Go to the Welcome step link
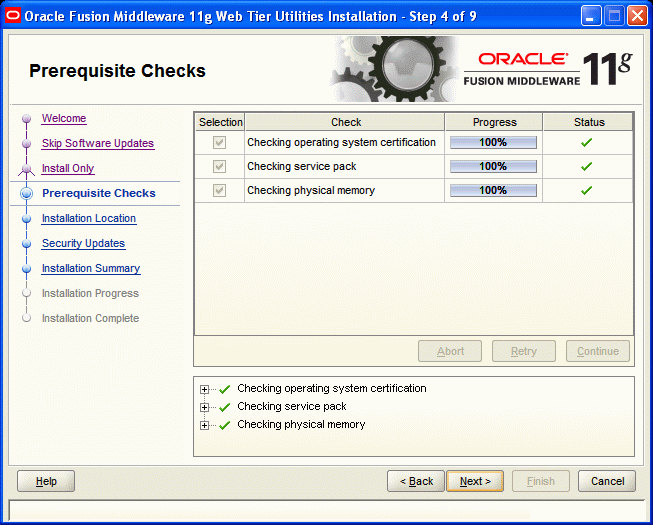 [64, 118]
